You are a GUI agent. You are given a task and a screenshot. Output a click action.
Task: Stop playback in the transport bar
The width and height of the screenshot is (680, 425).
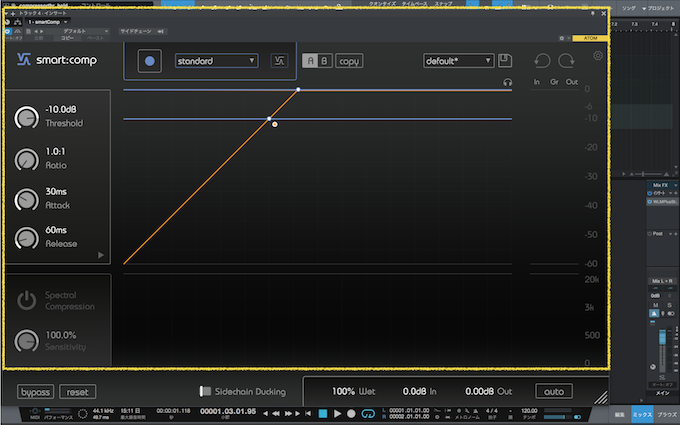click(x=323, y=414)
